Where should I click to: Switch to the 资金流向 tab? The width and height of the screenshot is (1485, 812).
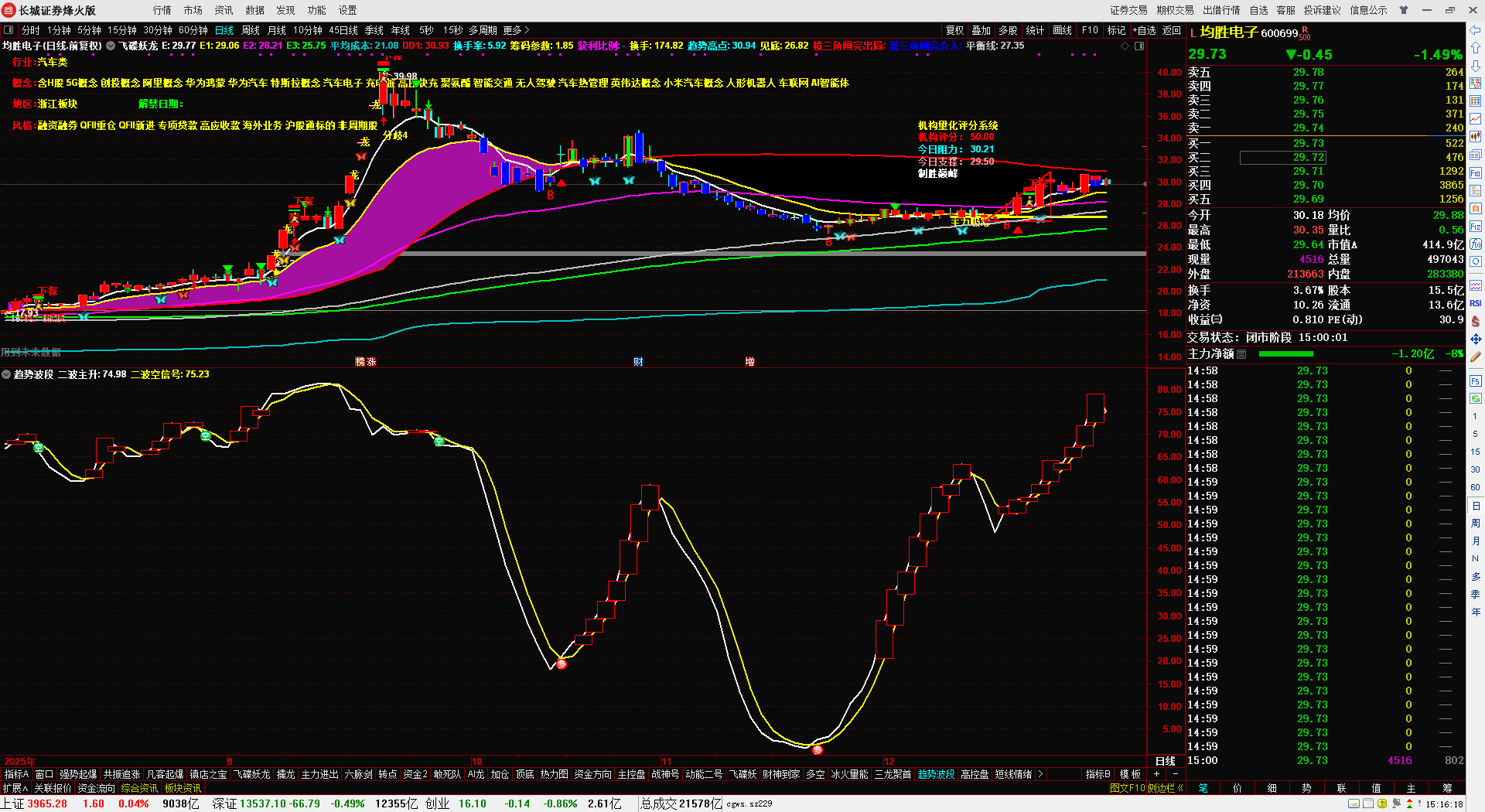point(96,788)
